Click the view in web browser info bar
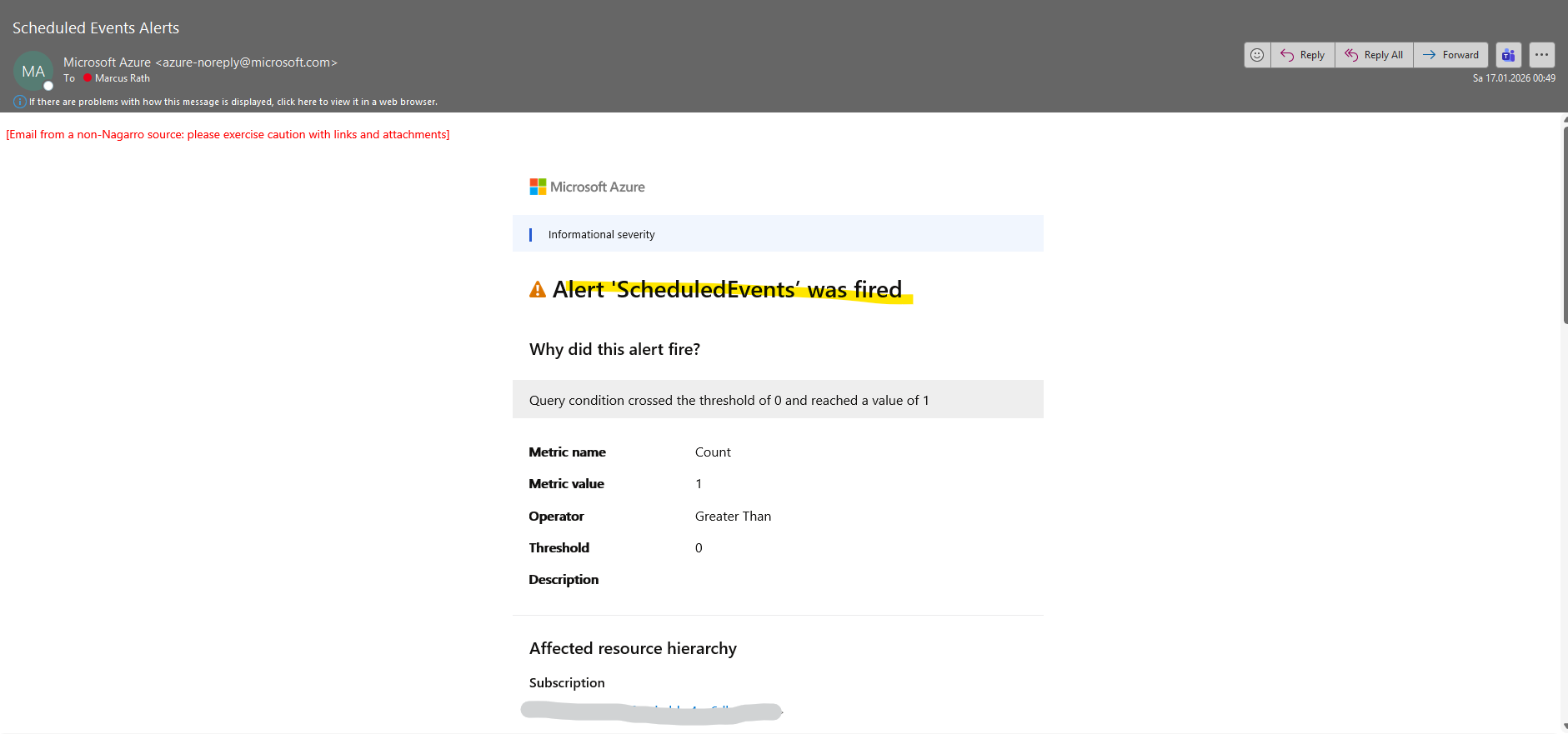The height and width of the screenshot is (734, 1568). pyautogui.click(x=233, y=102)
